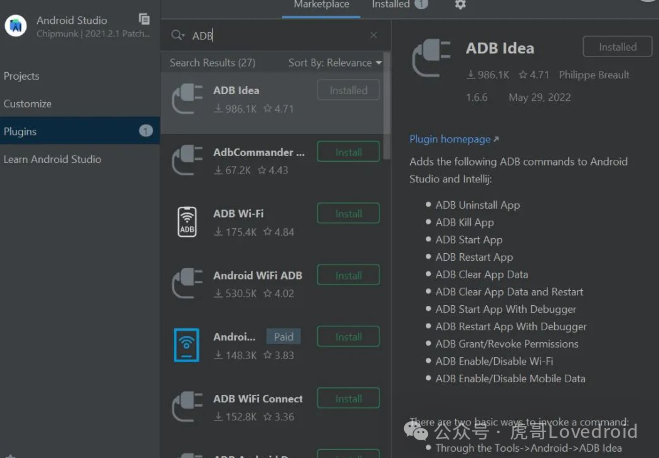Select Android WiFi ADB result title

258,275
